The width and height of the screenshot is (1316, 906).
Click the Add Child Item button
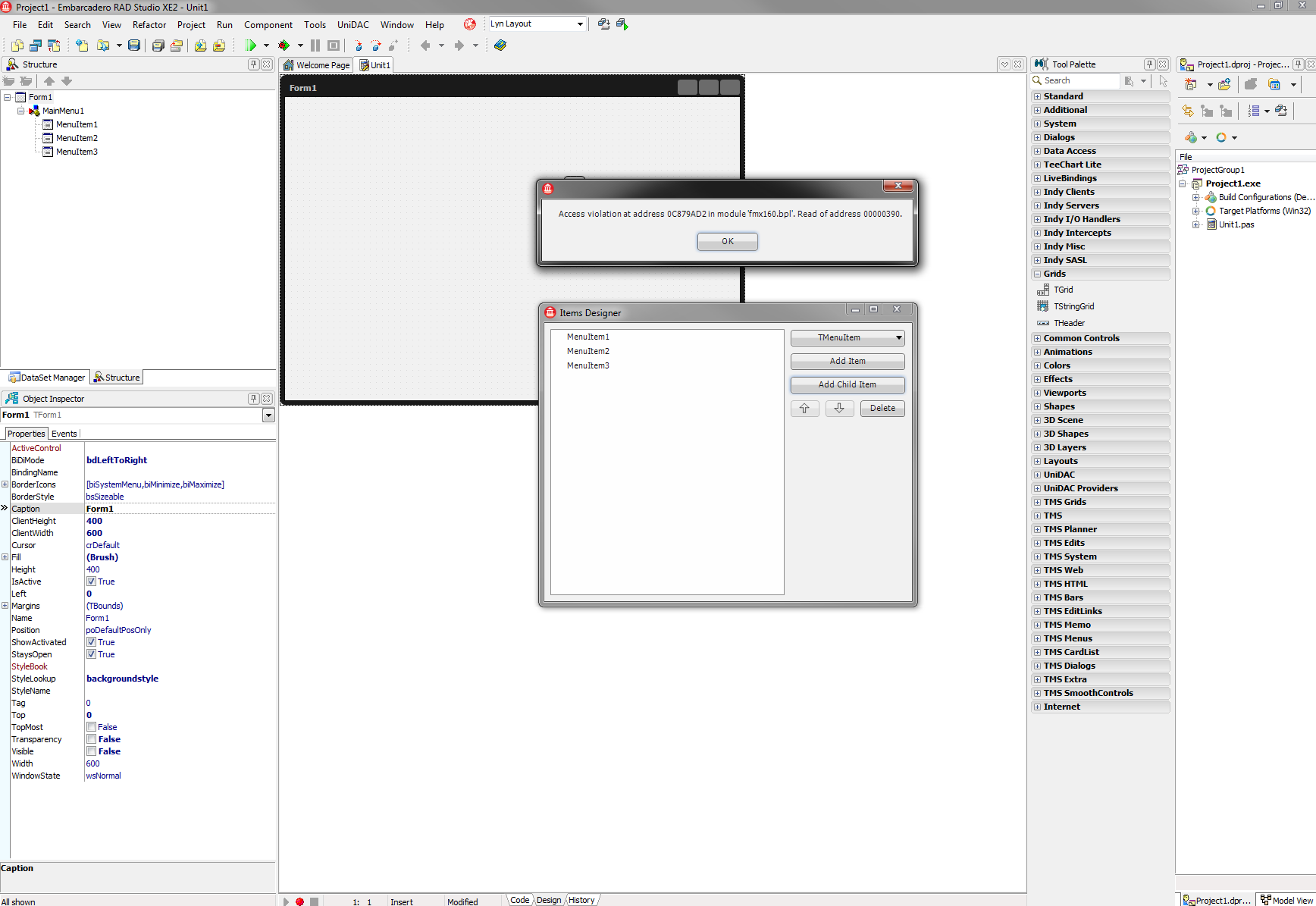847,385
